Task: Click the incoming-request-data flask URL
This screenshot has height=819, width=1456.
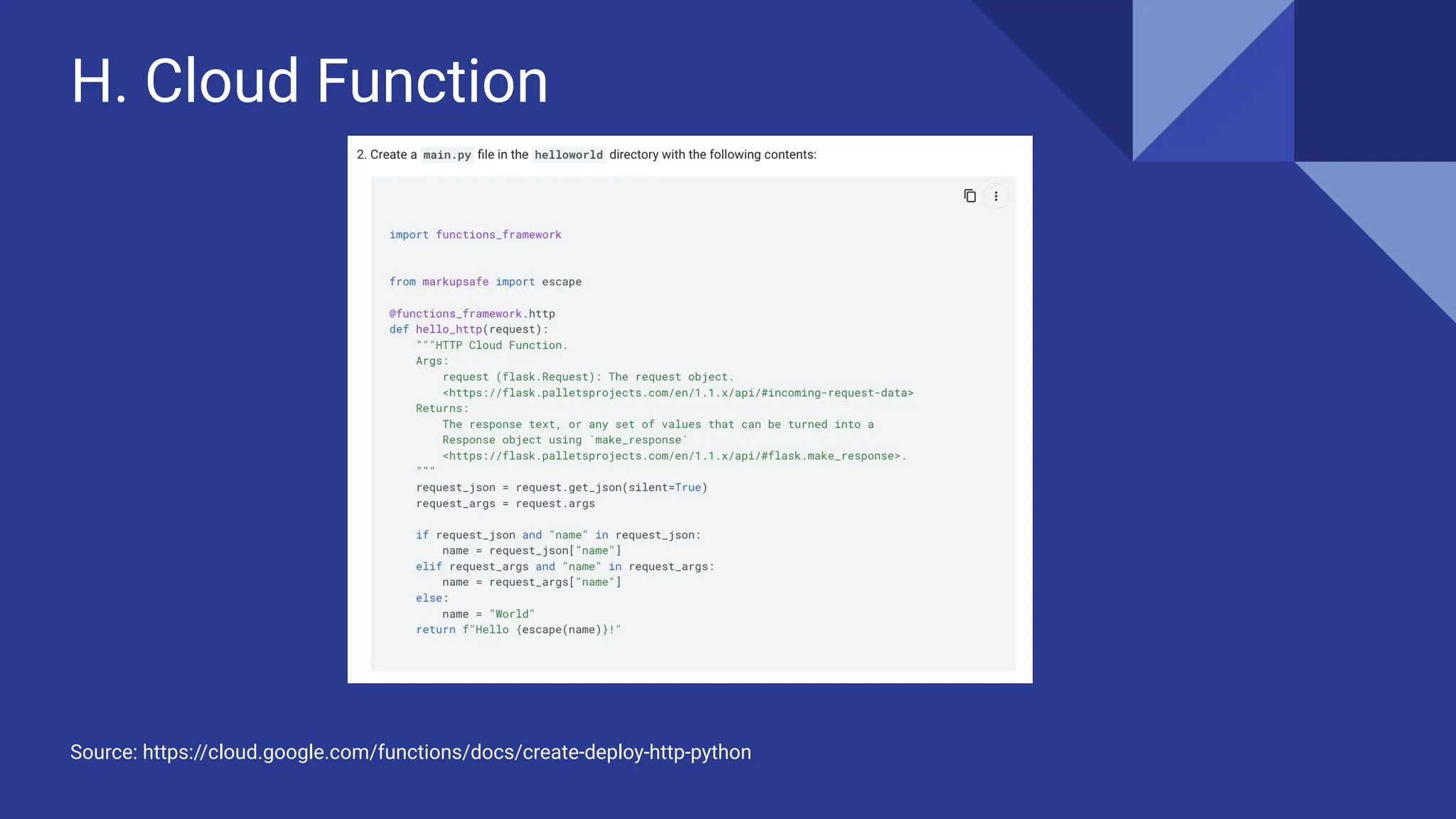Action: click(x=678, y=393)
